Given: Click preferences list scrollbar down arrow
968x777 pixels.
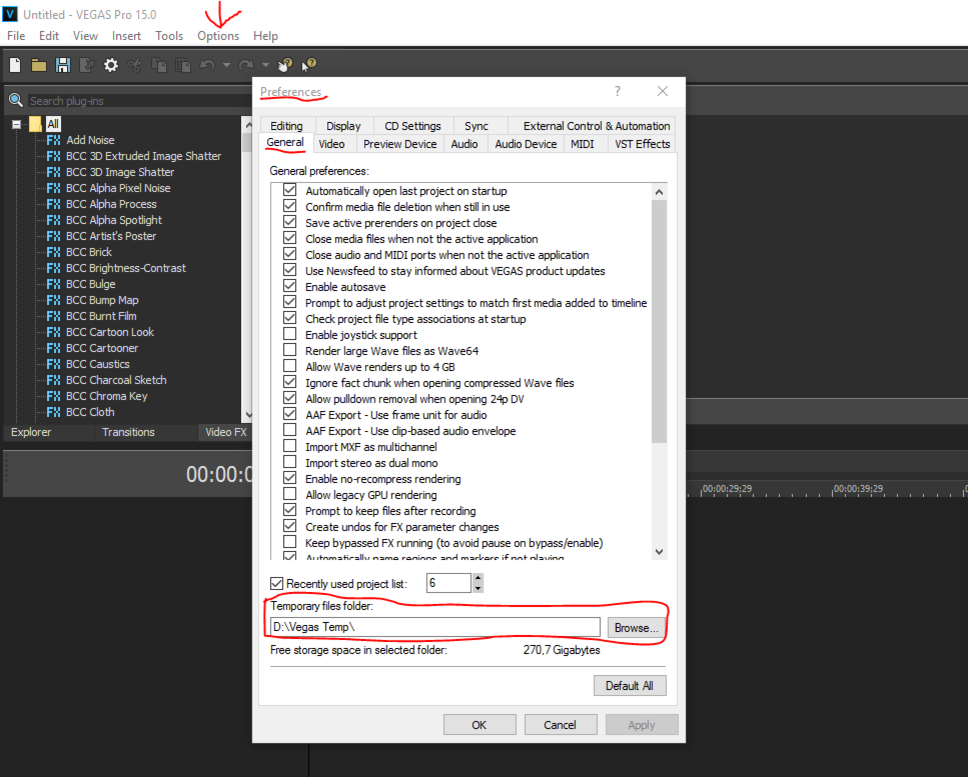Looking at the screenshot, I should tap(659, 552).
